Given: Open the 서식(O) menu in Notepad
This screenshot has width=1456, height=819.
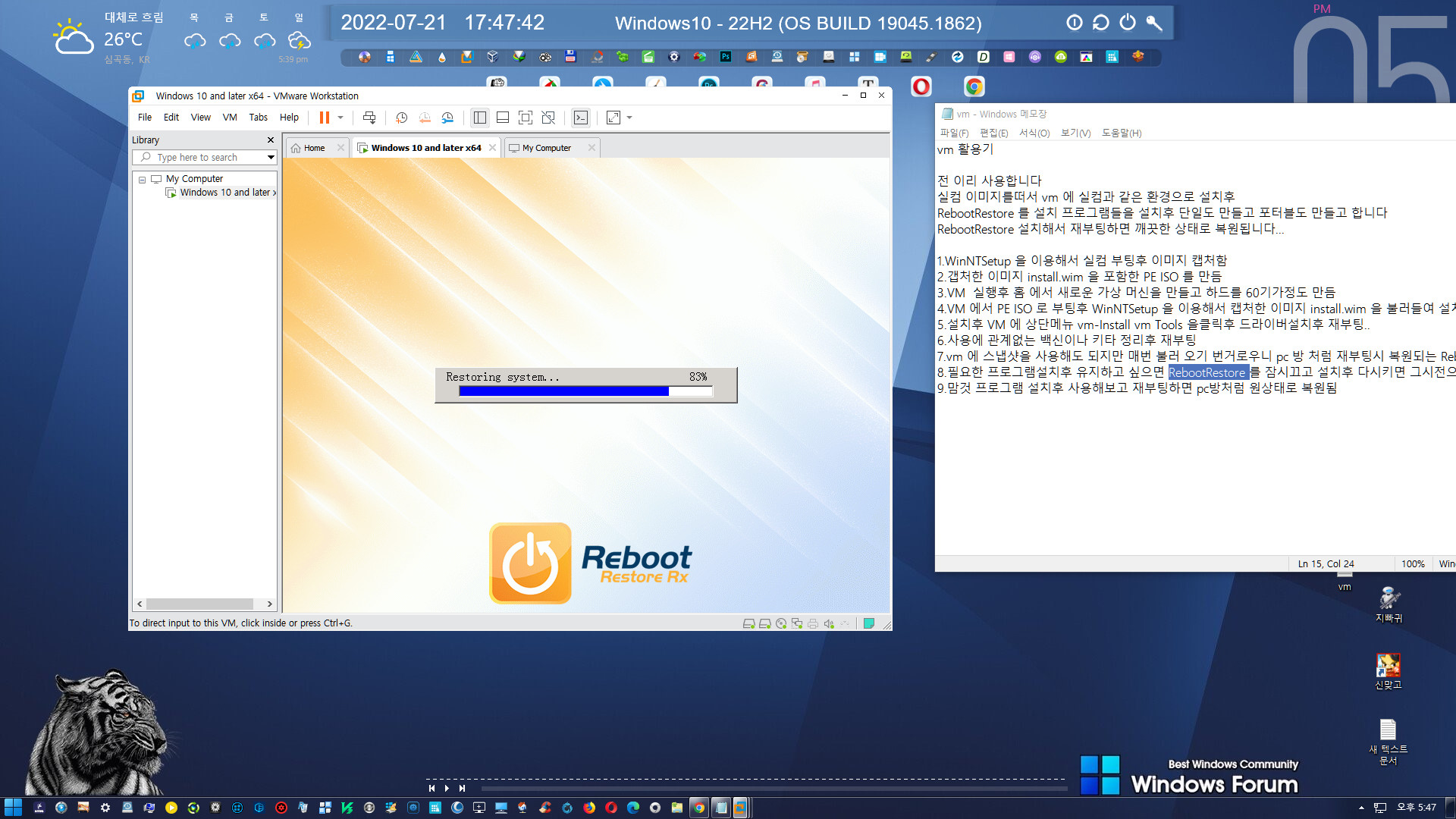Looking at the screenshot, I should click(1034, 133).
